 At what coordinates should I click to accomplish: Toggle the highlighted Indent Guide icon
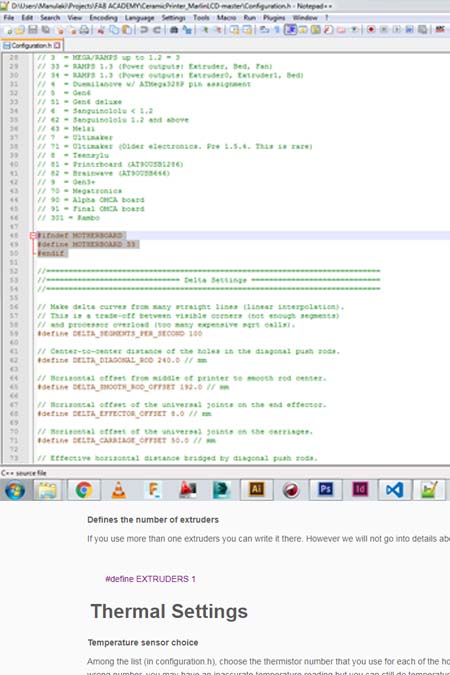click(x=290, y=30)
